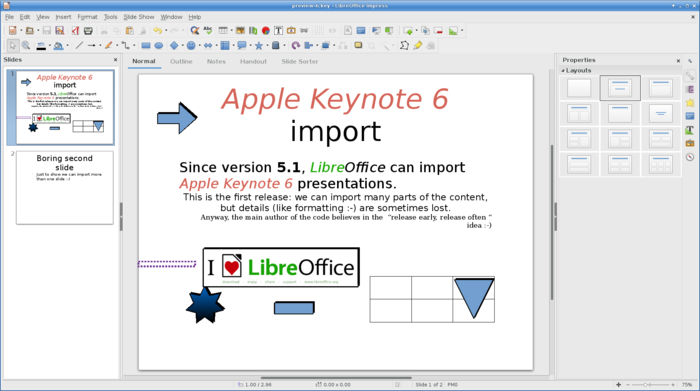Apply the blank slide layout
This screenshot has height=391, width=700.
[x=579, y=88]
